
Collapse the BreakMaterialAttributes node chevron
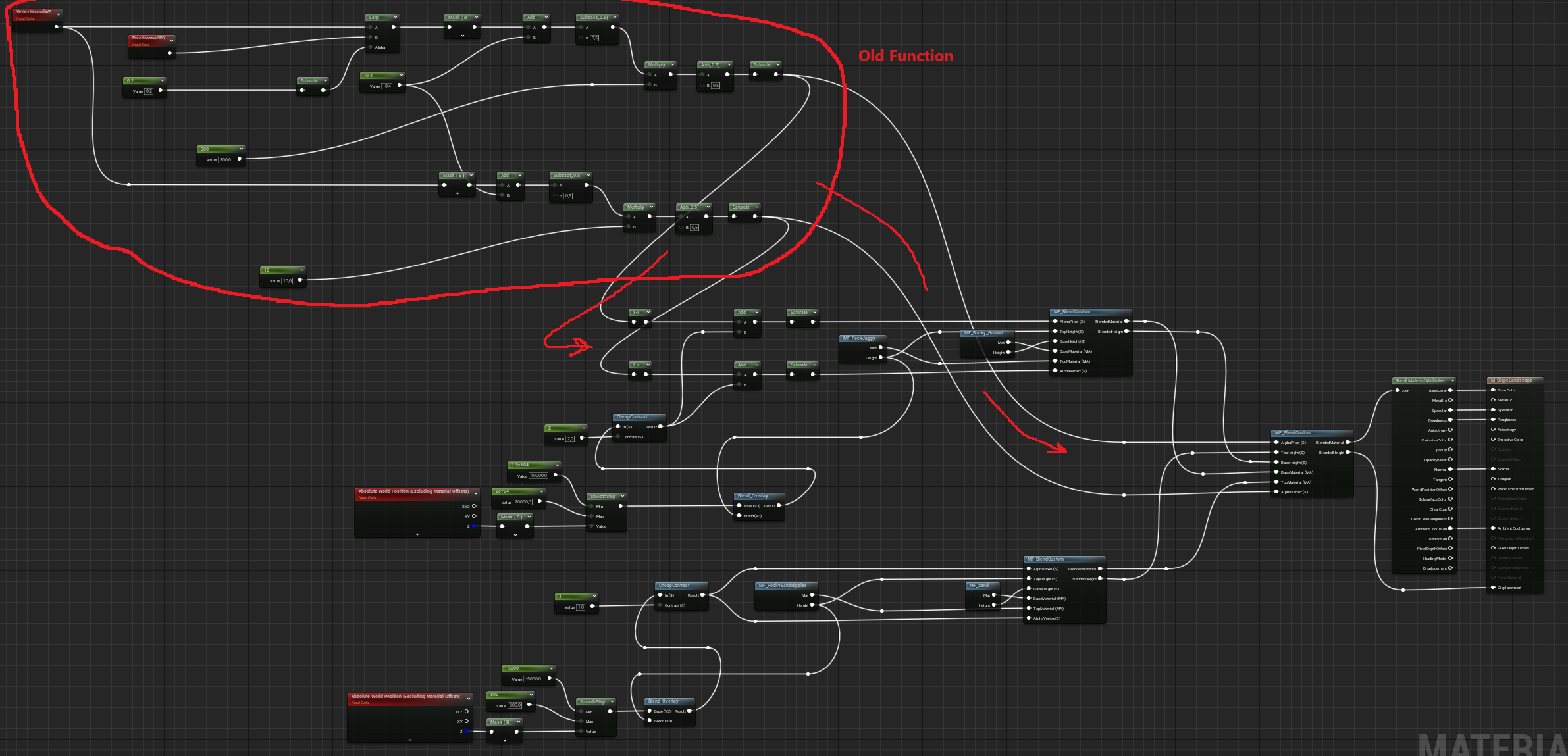coord(1452,380)
